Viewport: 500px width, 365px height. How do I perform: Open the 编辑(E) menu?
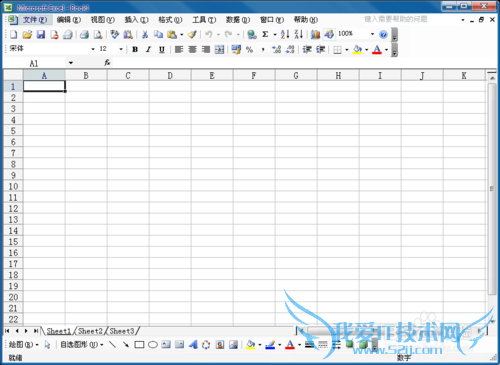click(69, 20)
